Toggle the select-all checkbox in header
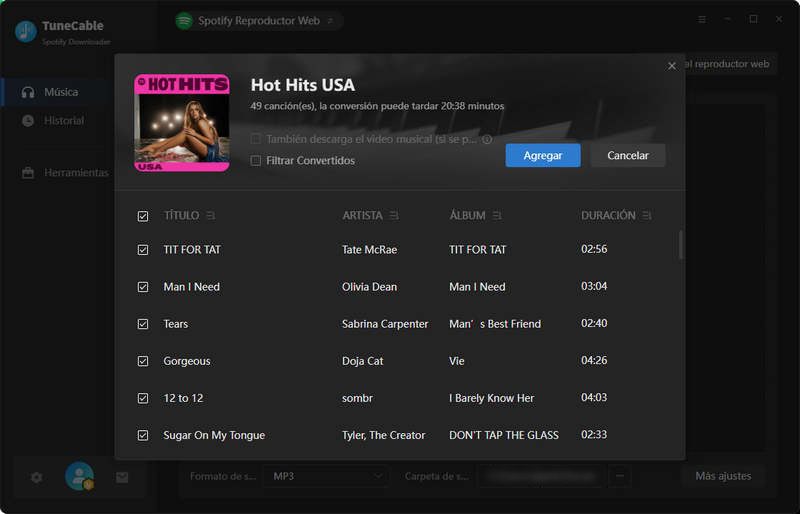800x514 pixels. (143, 216)
